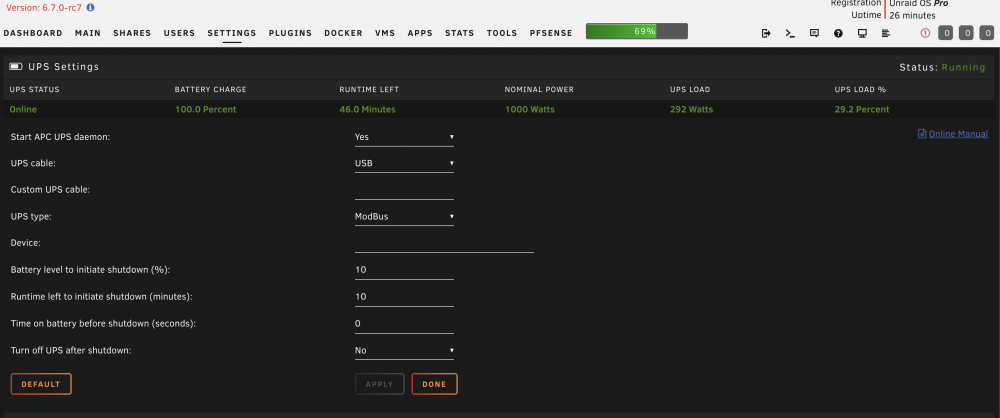Open the VMs menu
This screenshot has width=1000, height=418.
tap(385, 33)
